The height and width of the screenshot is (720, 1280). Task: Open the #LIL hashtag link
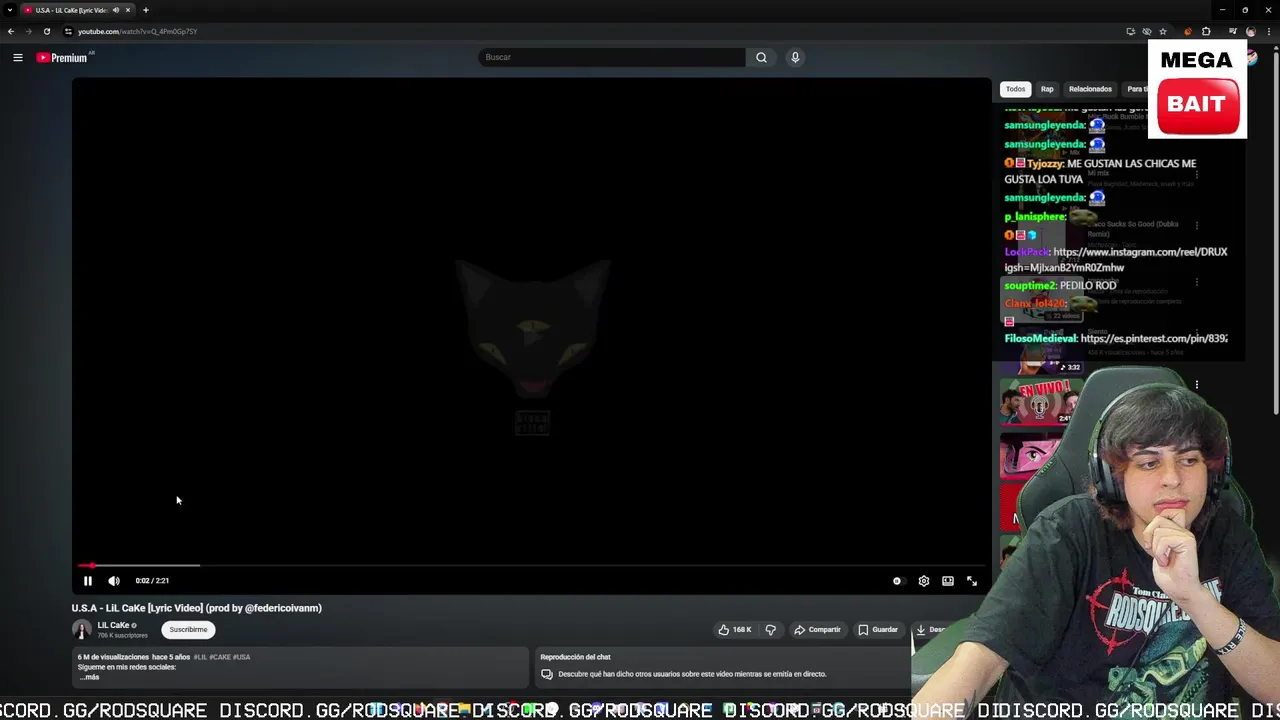click(x=200, y=657)
